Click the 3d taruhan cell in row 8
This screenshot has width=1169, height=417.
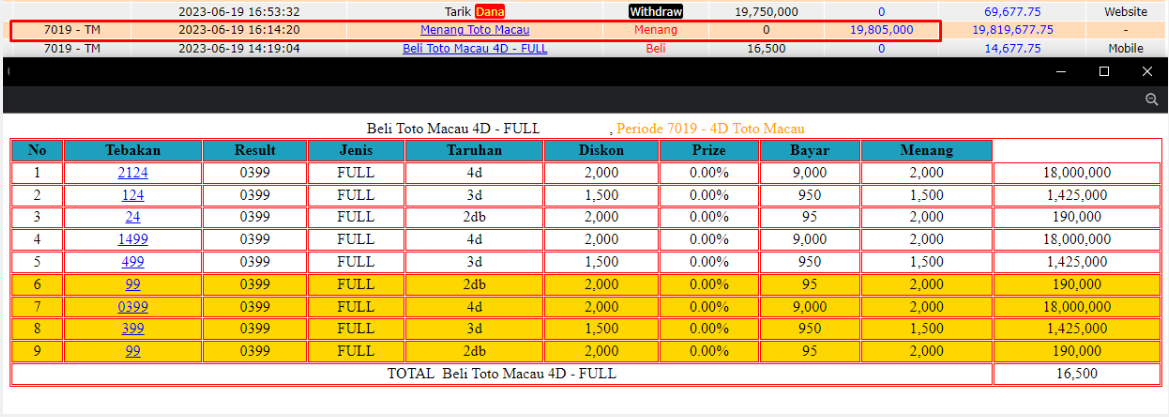474,328
